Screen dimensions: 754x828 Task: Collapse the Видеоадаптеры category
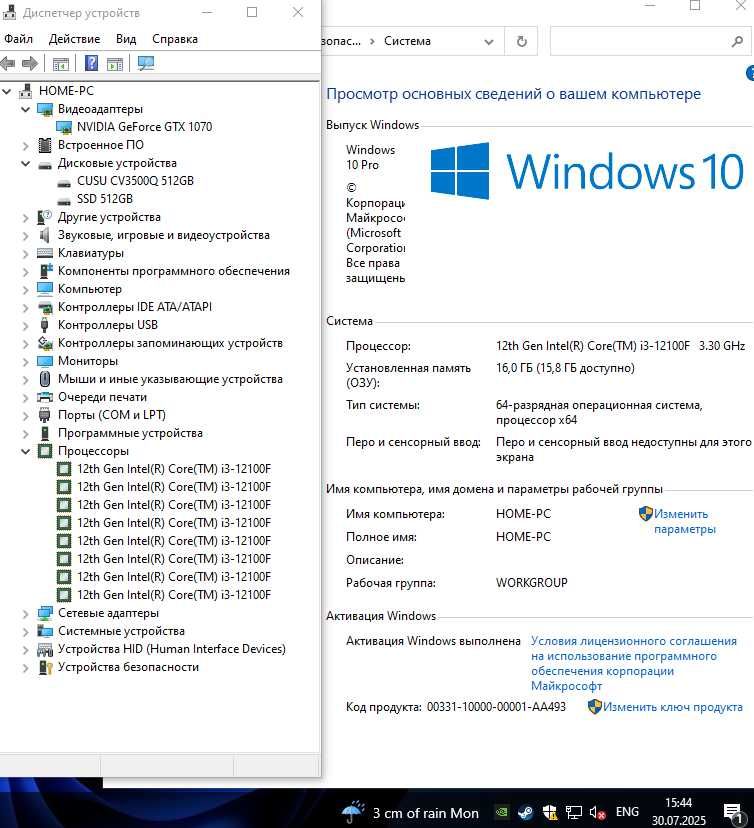tap(25, 109)
